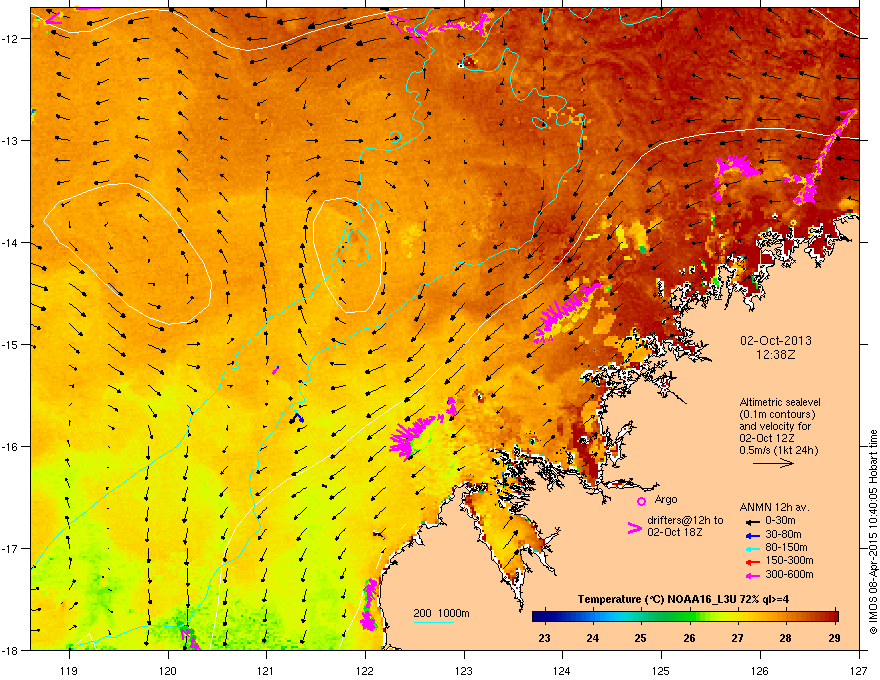Click the IMOS Hobart time vertical stamp
The image size is (880, 680).
coord(873,532)
